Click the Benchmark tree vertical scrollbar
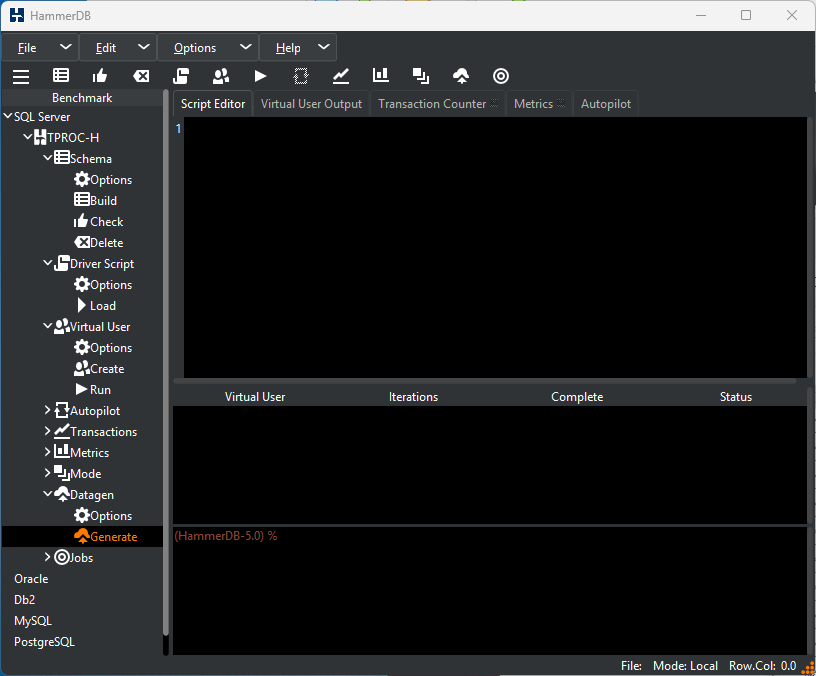The width and height of the screenshot is (816, 676). [x=166, y=364]
